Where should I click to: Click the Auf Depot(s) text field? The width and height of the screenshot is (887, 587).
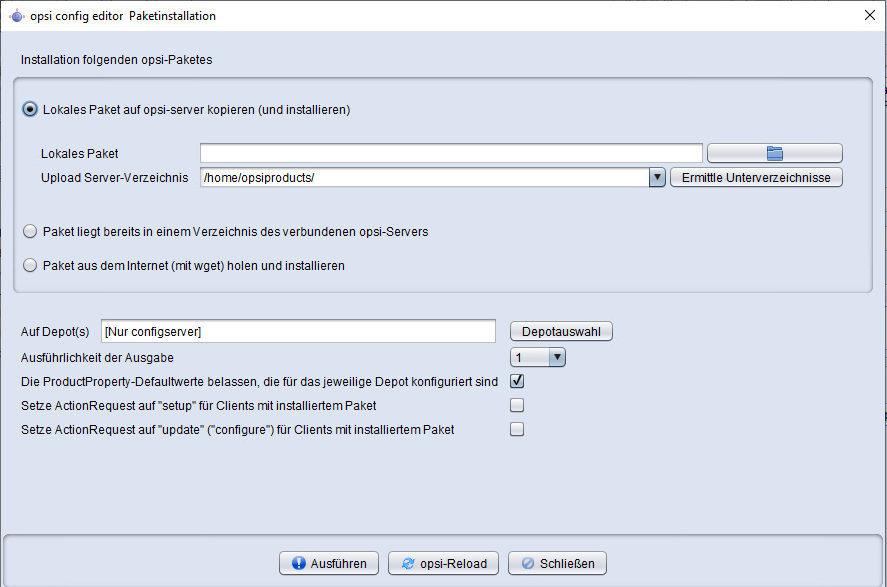[x=298, y=331]
